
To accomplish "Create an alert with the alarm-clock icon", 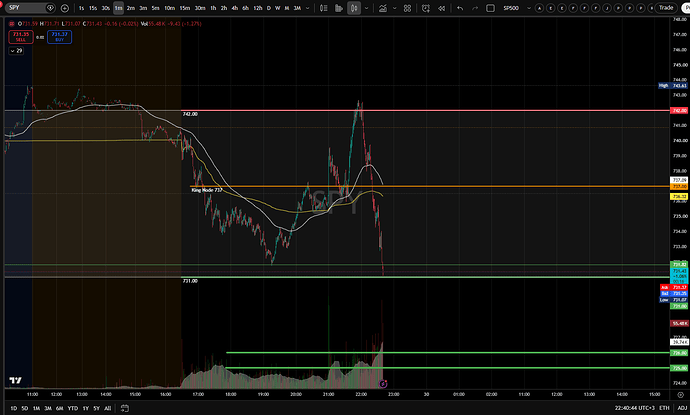I will (426, 8).
